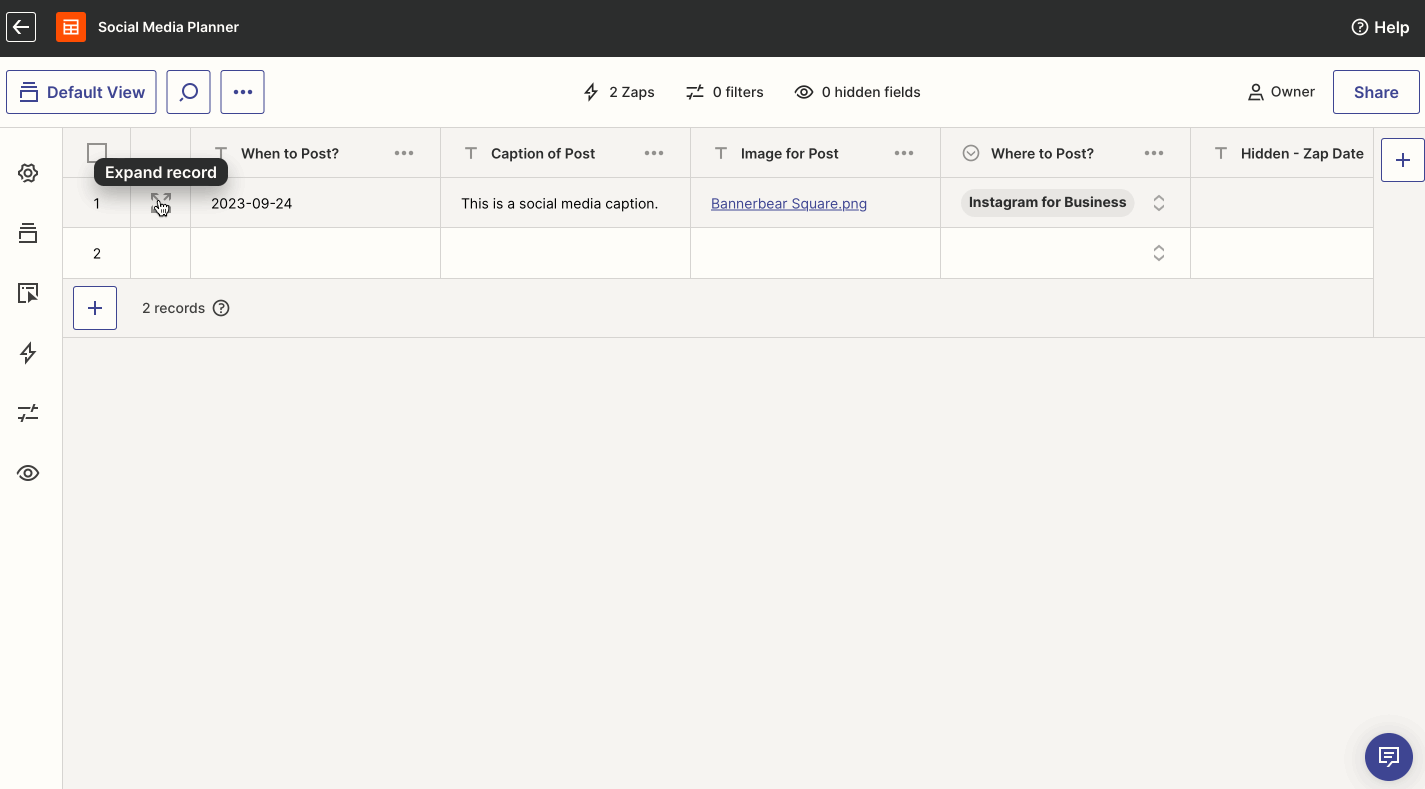Open the Bannerbear Square.png link
Viewport: 1425px width, 789px height.
click(788, 203)
